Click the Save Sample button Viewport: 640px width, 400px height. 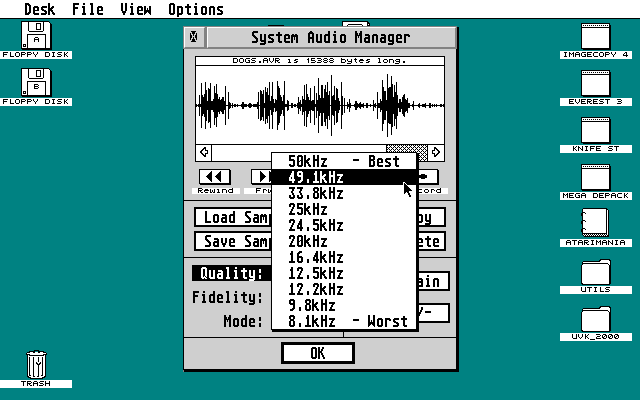(233, 241)
